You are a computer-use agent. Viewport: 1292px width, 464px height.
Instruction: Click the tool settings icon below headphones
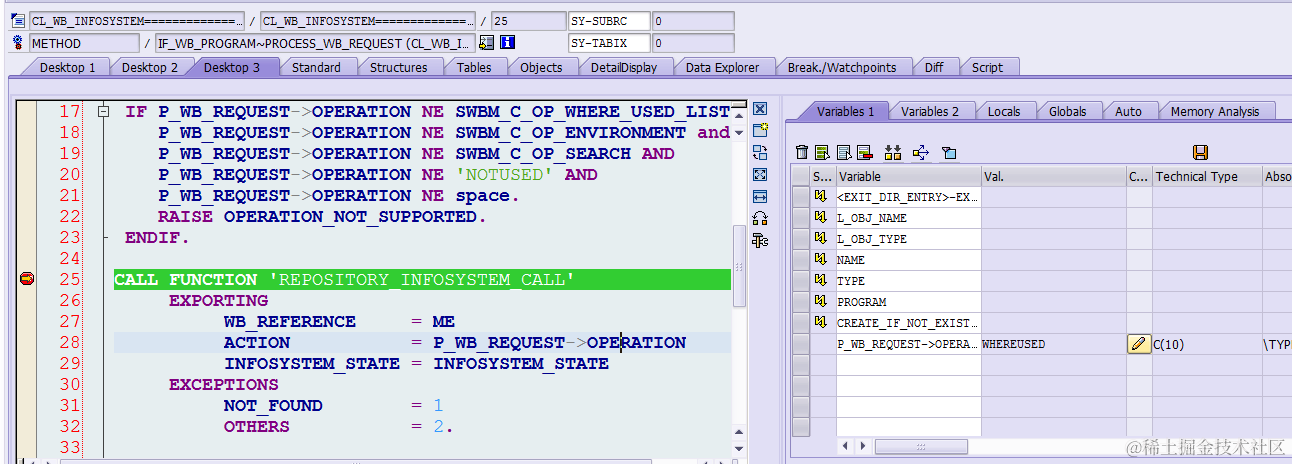pyautogui.click(x=760, y=241)
